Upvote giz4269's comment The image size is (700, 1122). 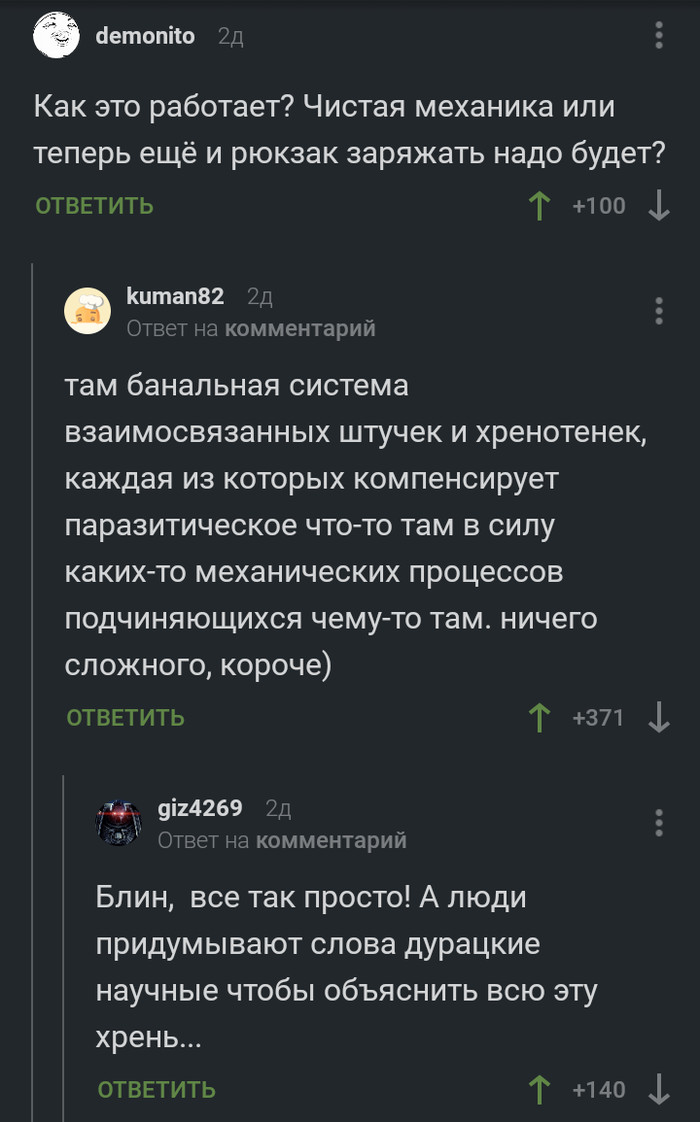tap(539, 1089)
